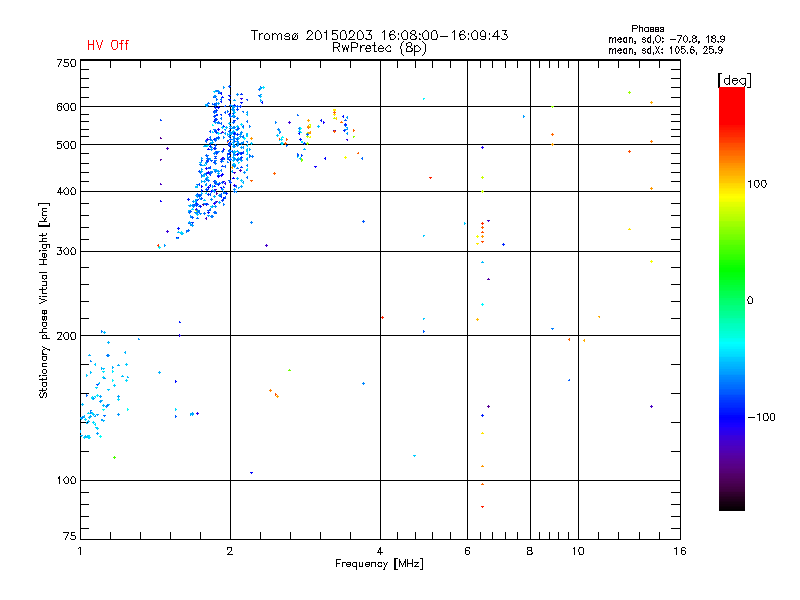Click the plot title 'Tromsø 20150203 16:08:00-16:09:43'
Screen dimensions: 800x600
(379, 35)
